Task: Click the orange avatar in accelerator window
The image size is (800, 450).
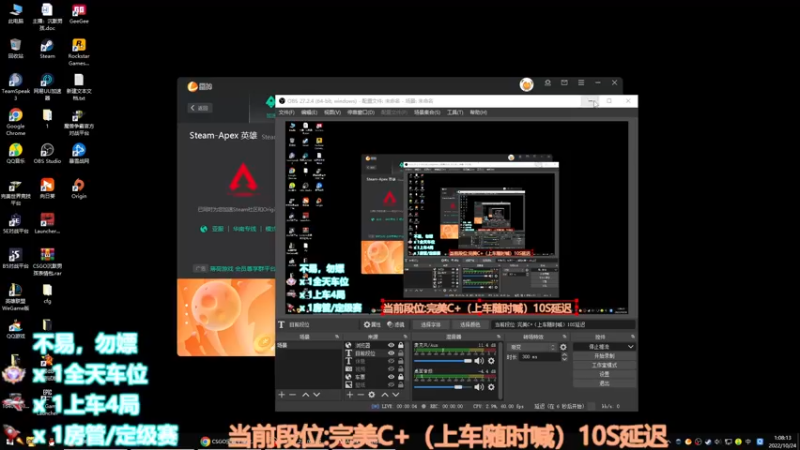Action: click(527, 84)
